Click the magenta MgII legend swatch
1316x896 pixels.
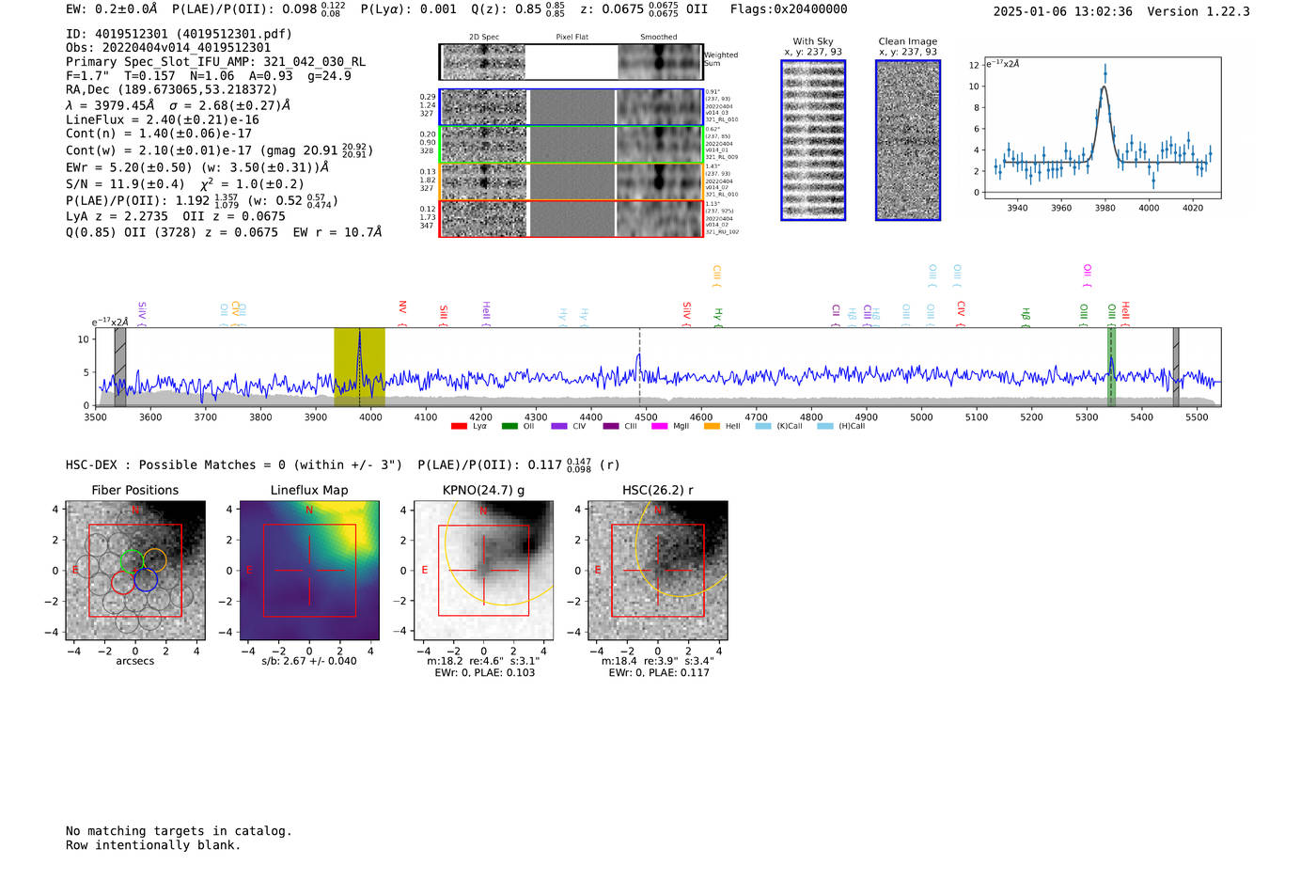click(659, 426)
